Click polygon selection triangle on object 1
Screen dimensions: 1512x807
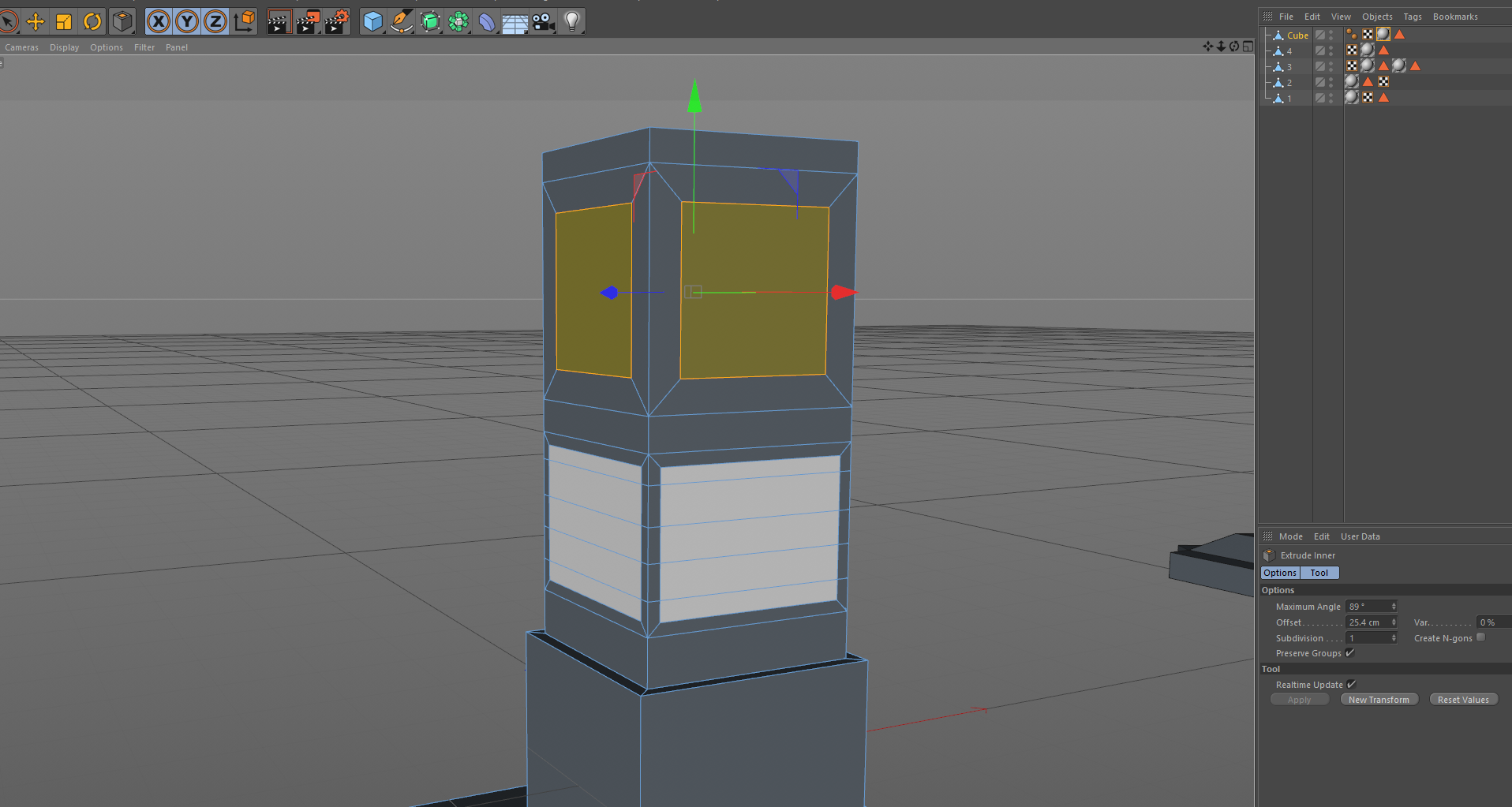click(1383, 97)
